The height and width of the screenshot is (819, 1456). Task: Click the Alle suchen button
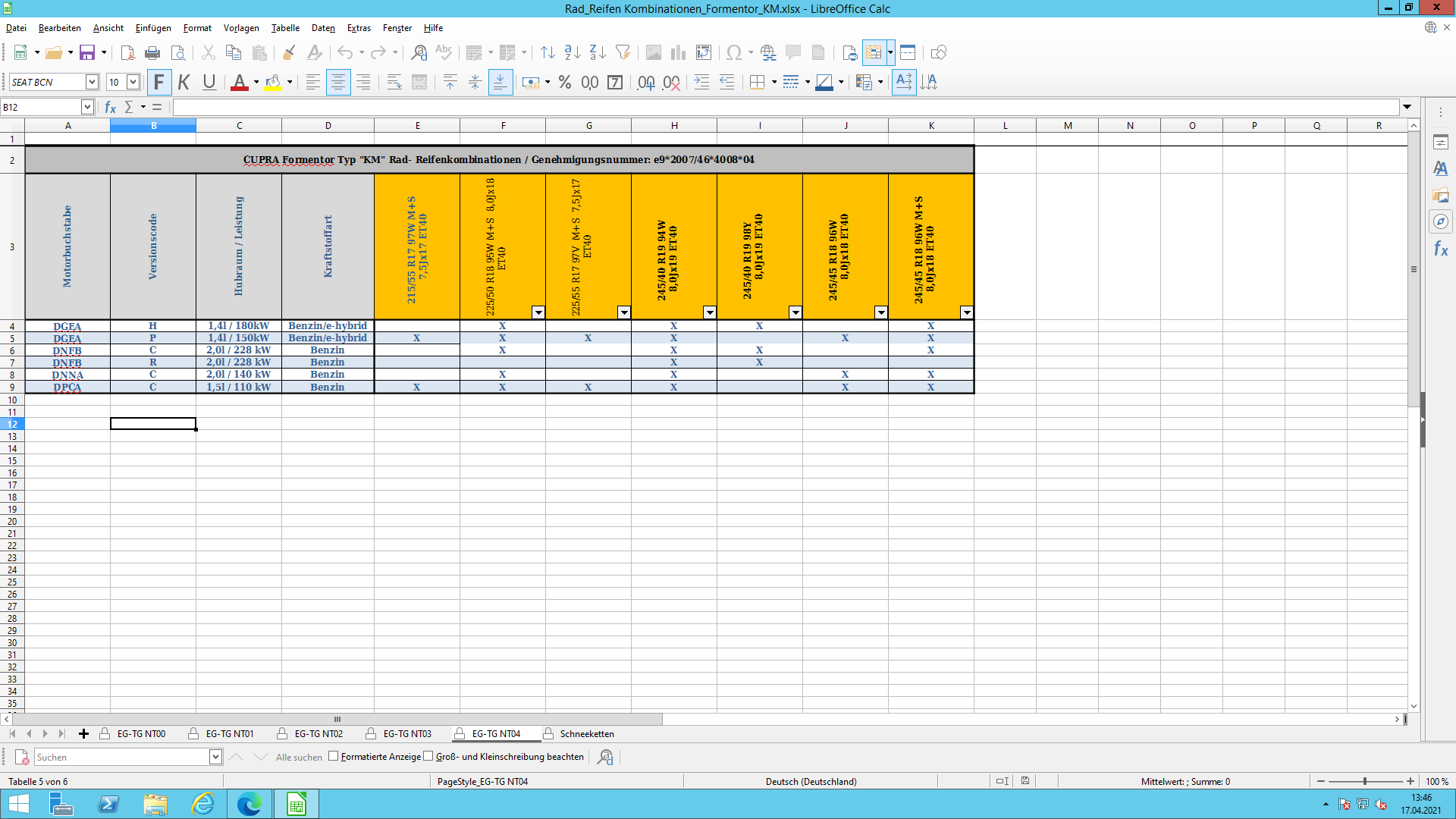299,757
